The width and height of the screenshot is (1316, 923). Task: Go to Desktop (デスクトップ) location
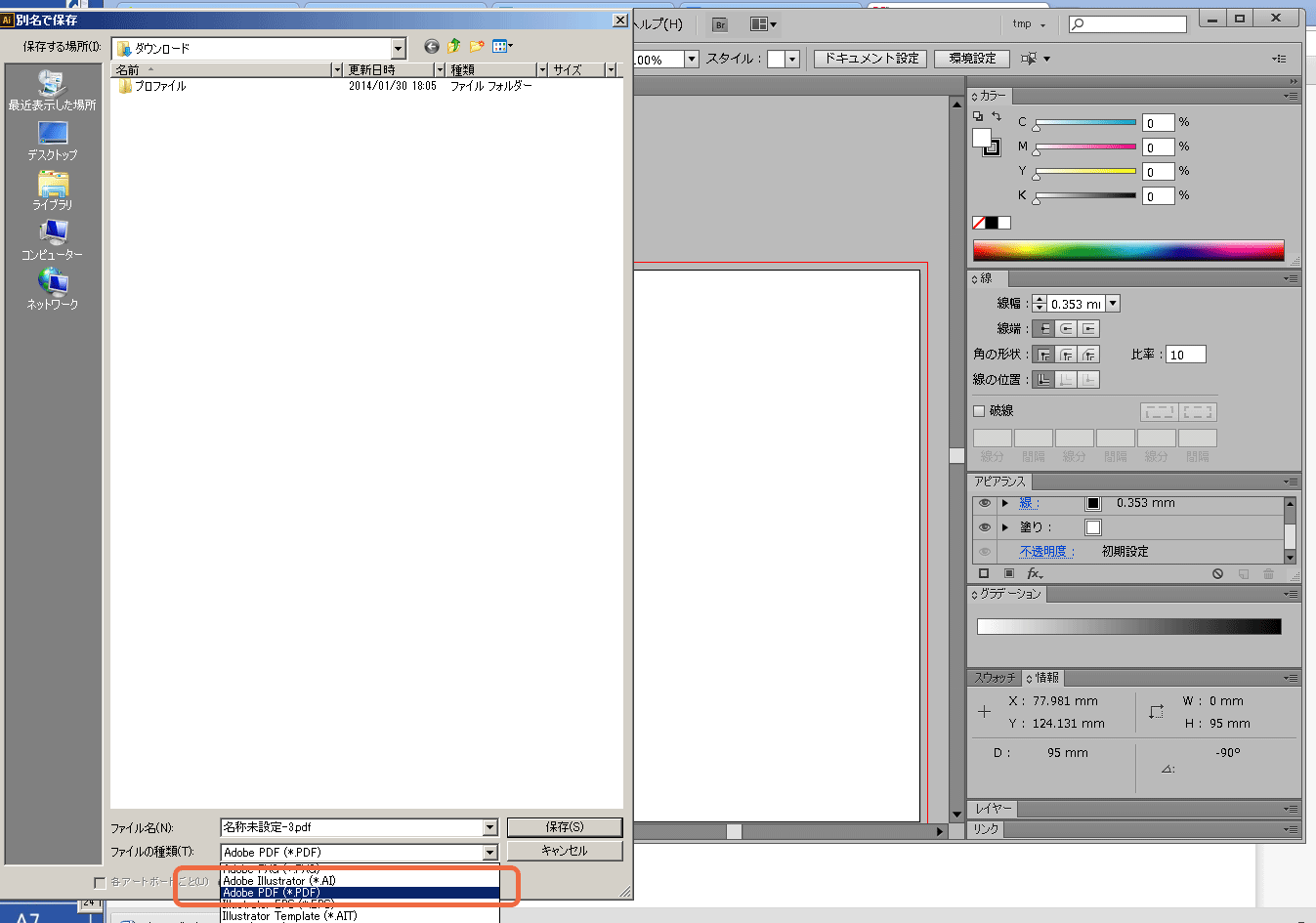52,142
